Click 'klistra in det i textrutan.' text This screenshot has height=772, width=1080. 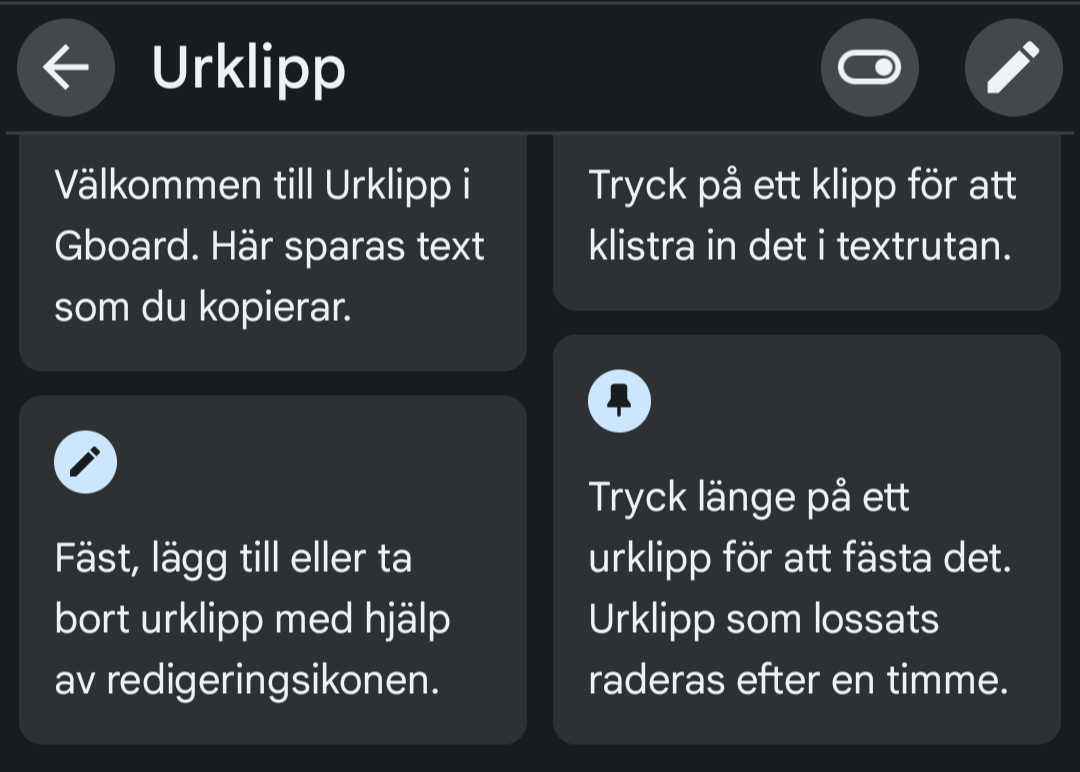coord(800,247)
